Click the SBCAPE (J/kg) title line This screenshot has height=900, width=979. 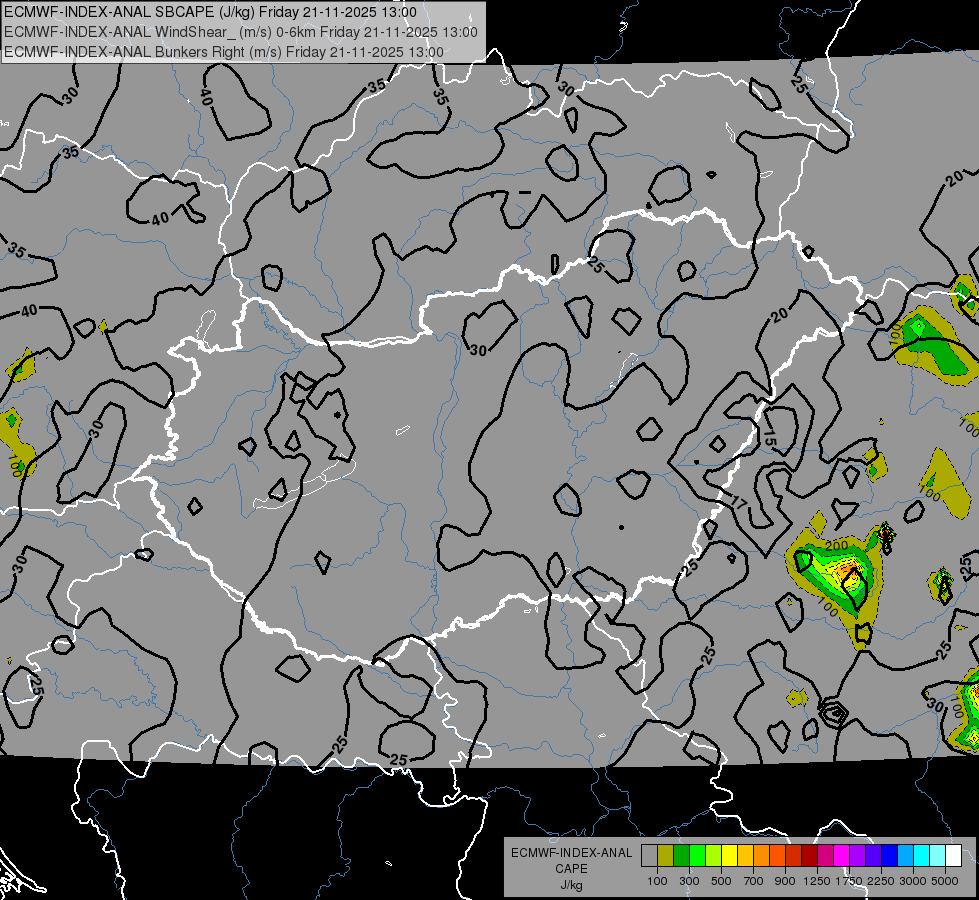click(210, 12)
